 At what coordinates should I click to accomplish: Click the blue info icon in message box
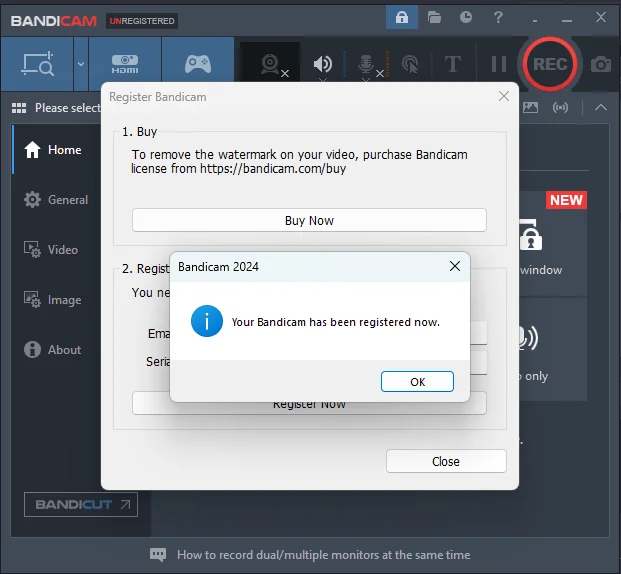(x=207, y=321)
